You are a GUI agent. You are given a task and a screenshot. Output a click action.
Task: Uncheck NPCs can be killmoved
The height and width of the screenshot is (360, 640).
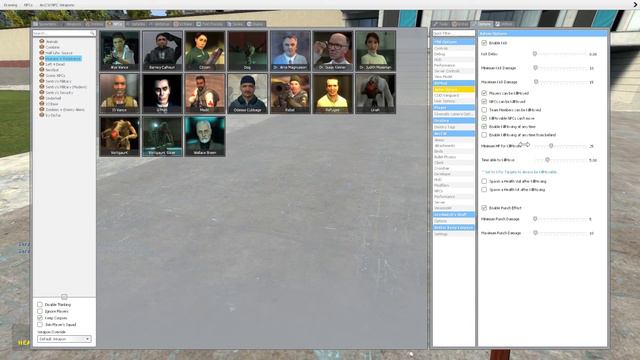click(484, 101)
